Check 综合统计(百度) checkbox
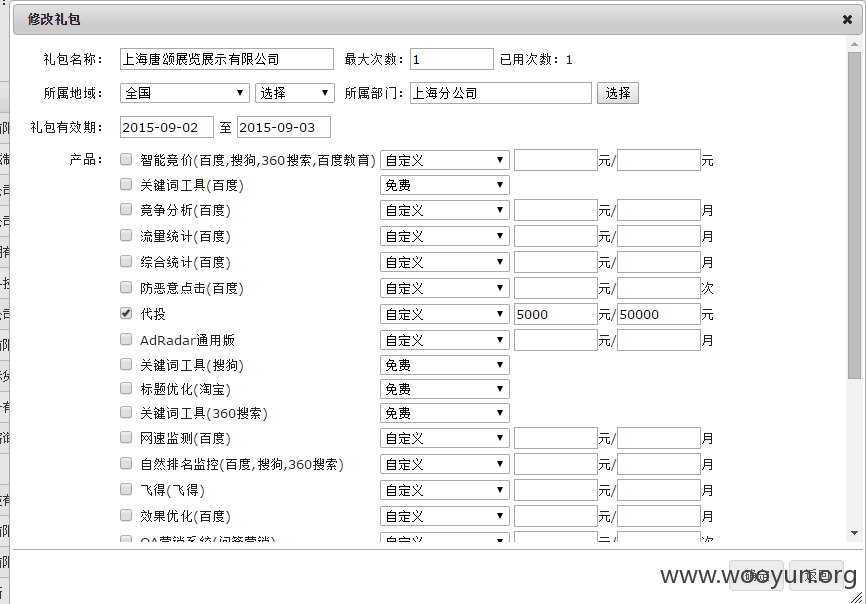Image resolution: width=866 pixels, height=604 pixels. pyautogui.click(x=126, y=261)
